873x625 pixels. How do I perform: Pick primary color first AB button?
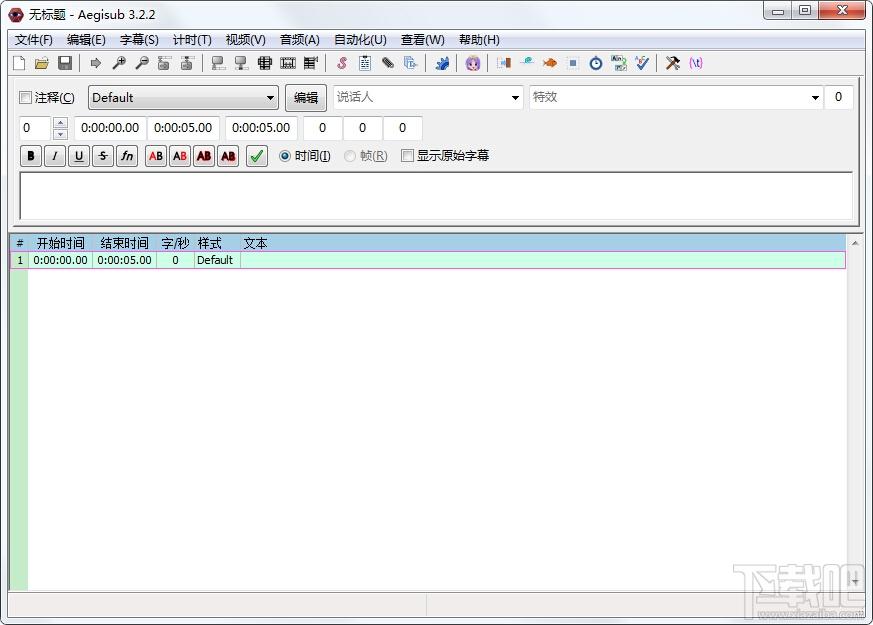click(156, 156)
